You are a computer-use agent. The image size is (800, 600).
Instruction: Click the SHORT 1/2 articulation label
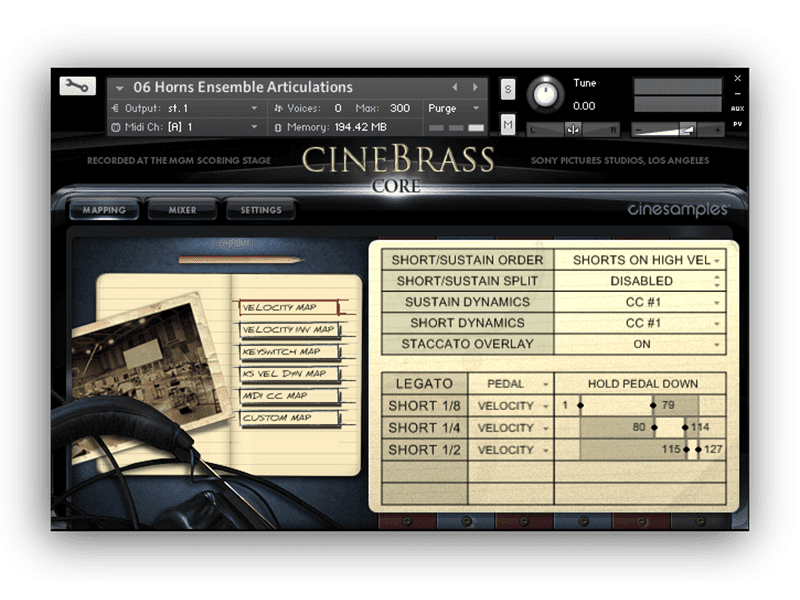tap(424, 449)
